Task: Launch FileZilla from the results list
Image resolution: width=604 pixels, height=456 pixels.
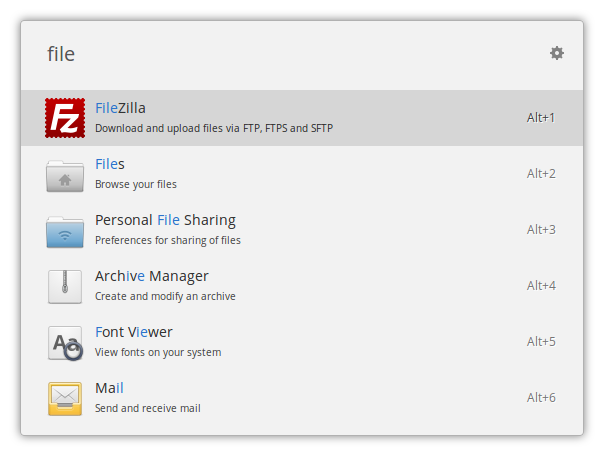Action: click(121, 108)
